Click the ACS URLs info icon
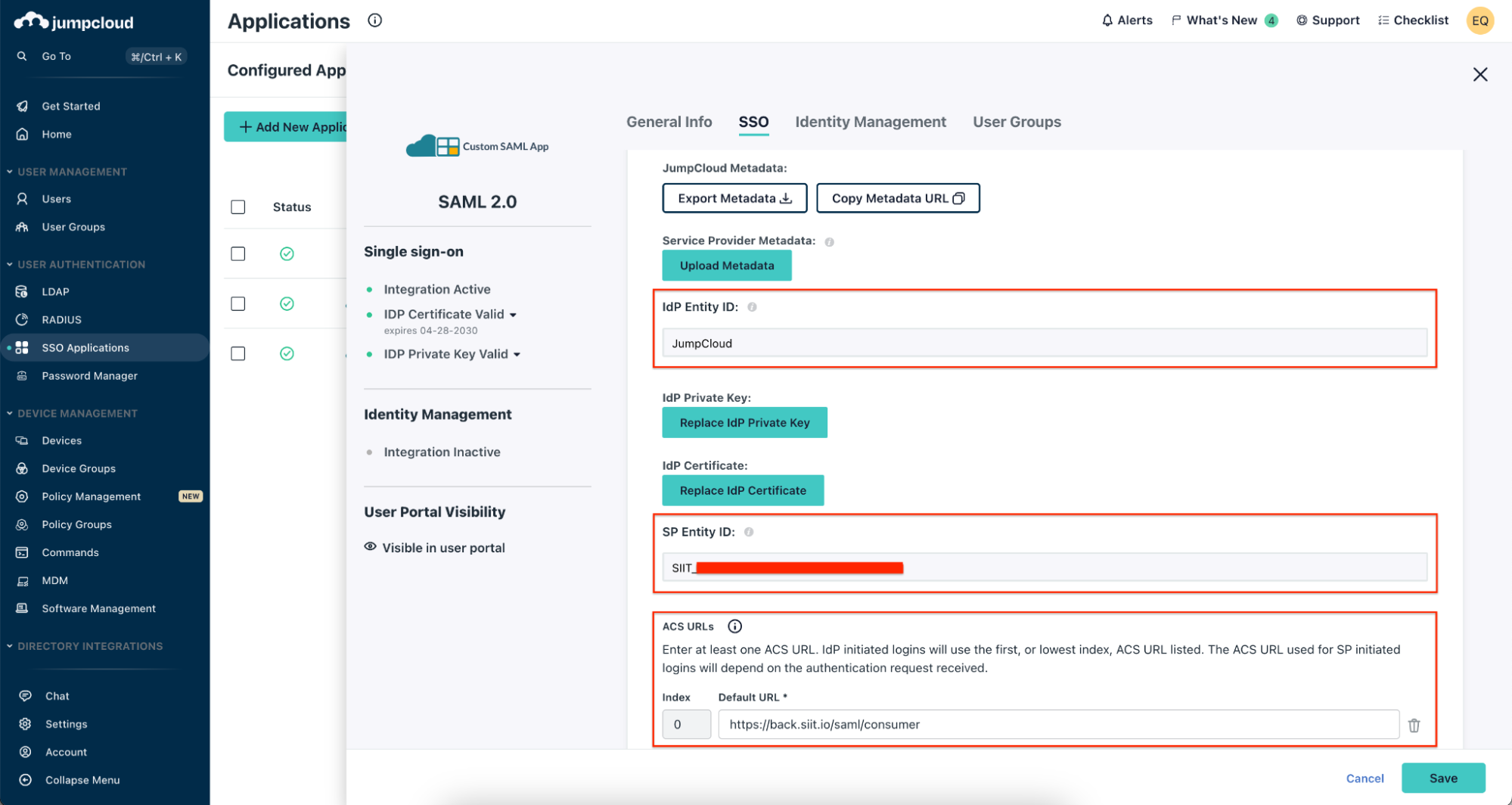1512x805 pixels. pyautogui.click(x=734, y=626)
